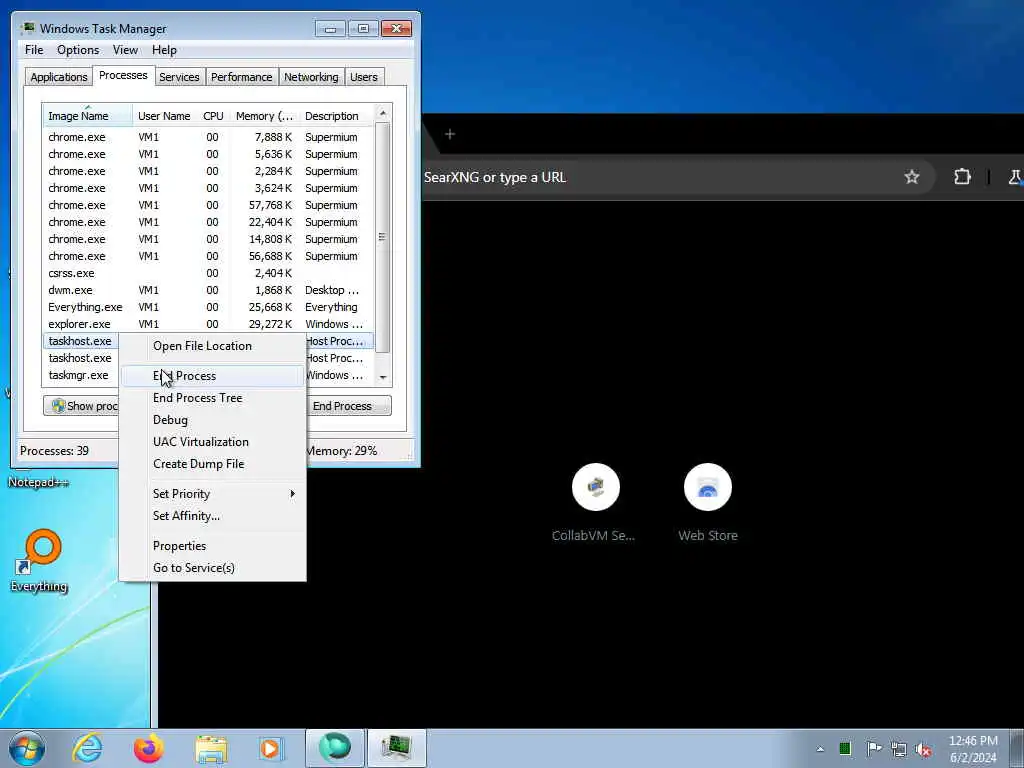Bookmark page with star icon
The height and width of the screenshot is (768, 1024).
pyautogui.click(x=912, y=177)
